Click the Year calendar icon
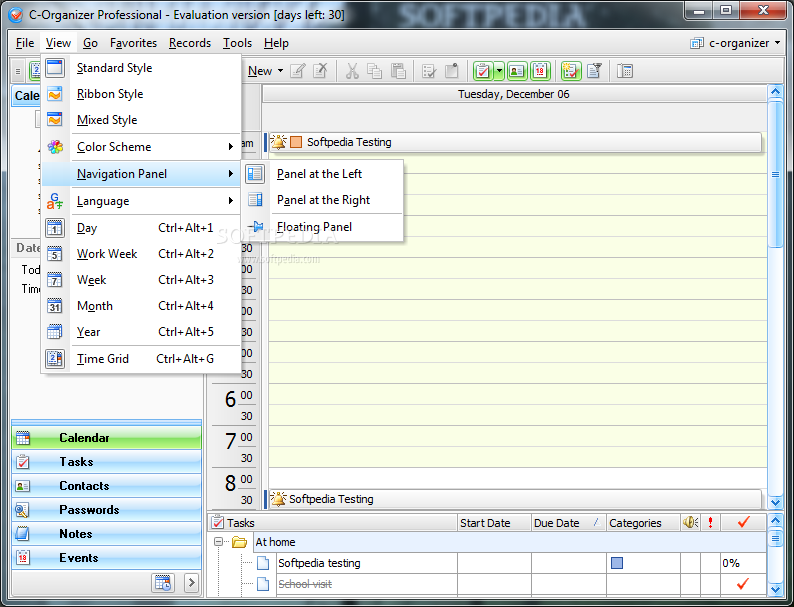Image resolution: width=794 pixels, height=607 pixels. (55, 332)
